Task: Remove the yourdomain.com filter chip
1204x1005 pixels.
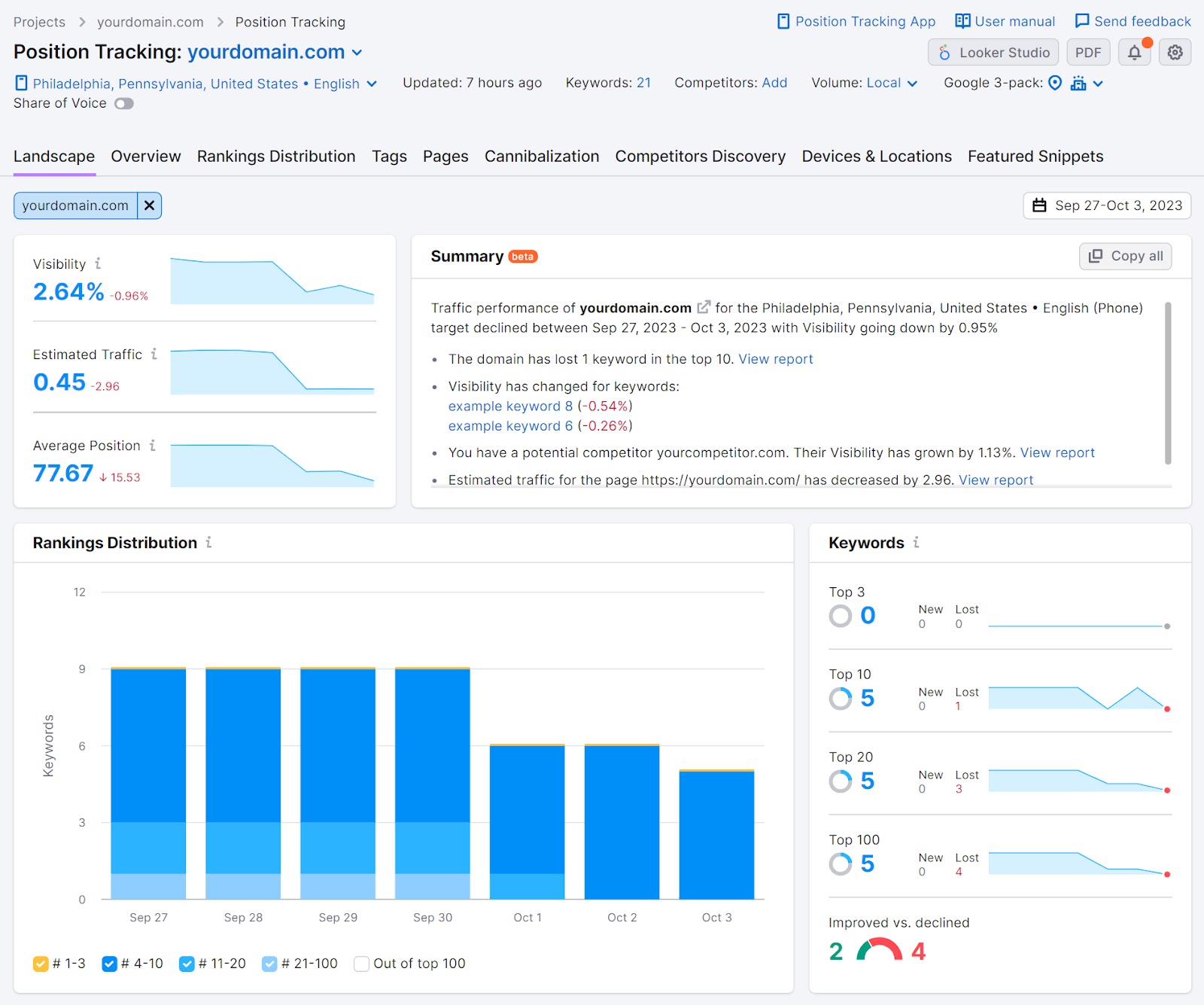Action: pyautogui.click(x=150, y=205)
